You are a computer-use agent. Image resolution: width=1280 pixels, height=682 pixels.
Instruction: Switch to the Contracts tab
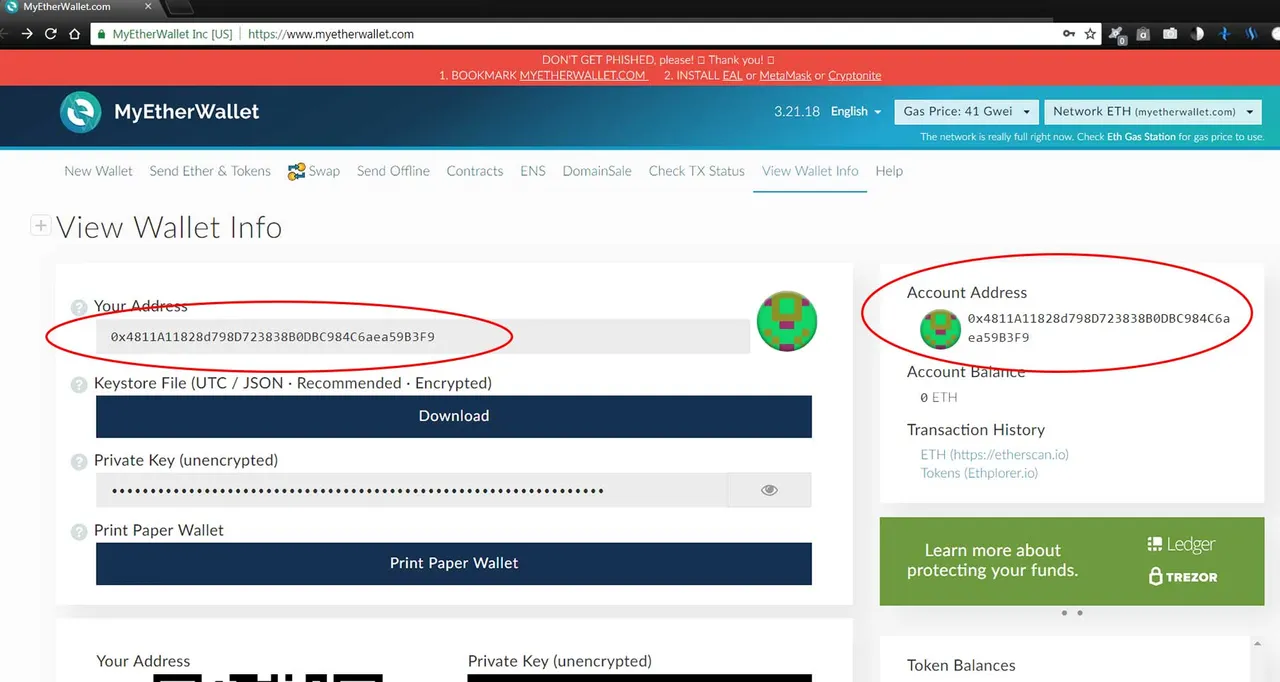click(475, 171)
